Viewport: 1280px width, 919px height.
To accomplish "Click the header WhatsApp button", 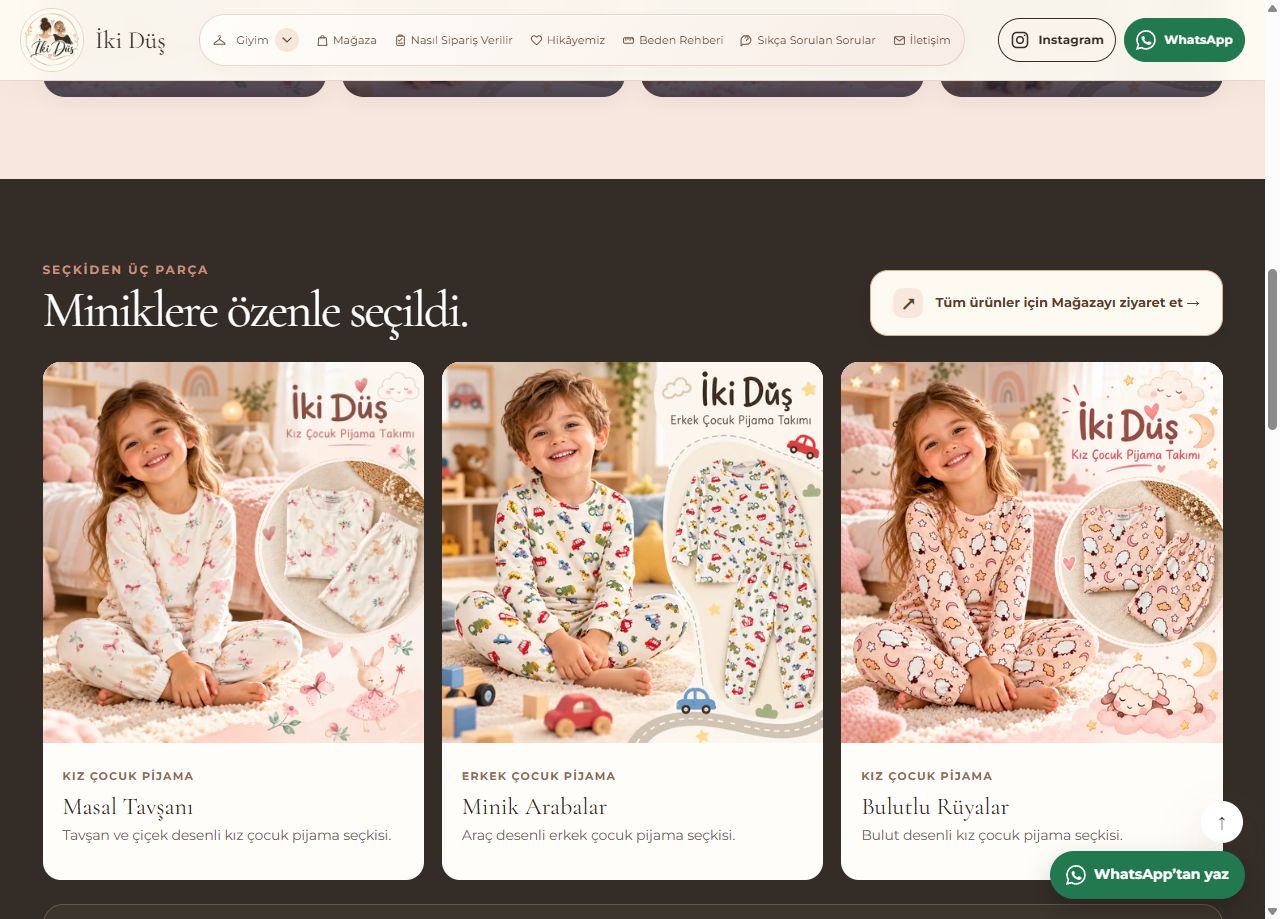I will pyautogui.click(x=1184, y=40).
